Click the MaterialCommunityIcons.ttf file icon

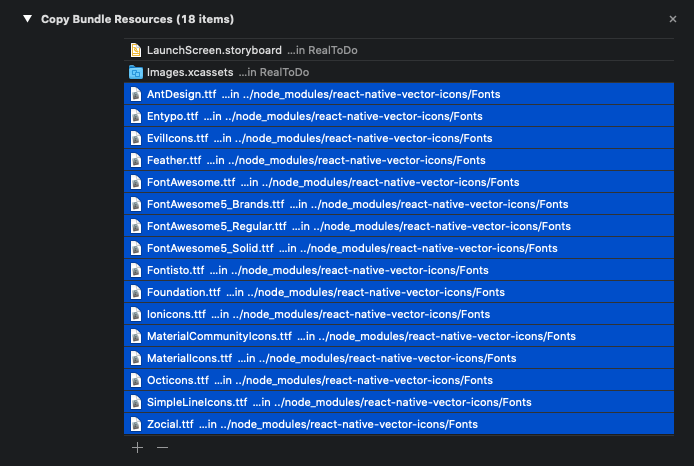pyautogui.click(x=136, y=336)
